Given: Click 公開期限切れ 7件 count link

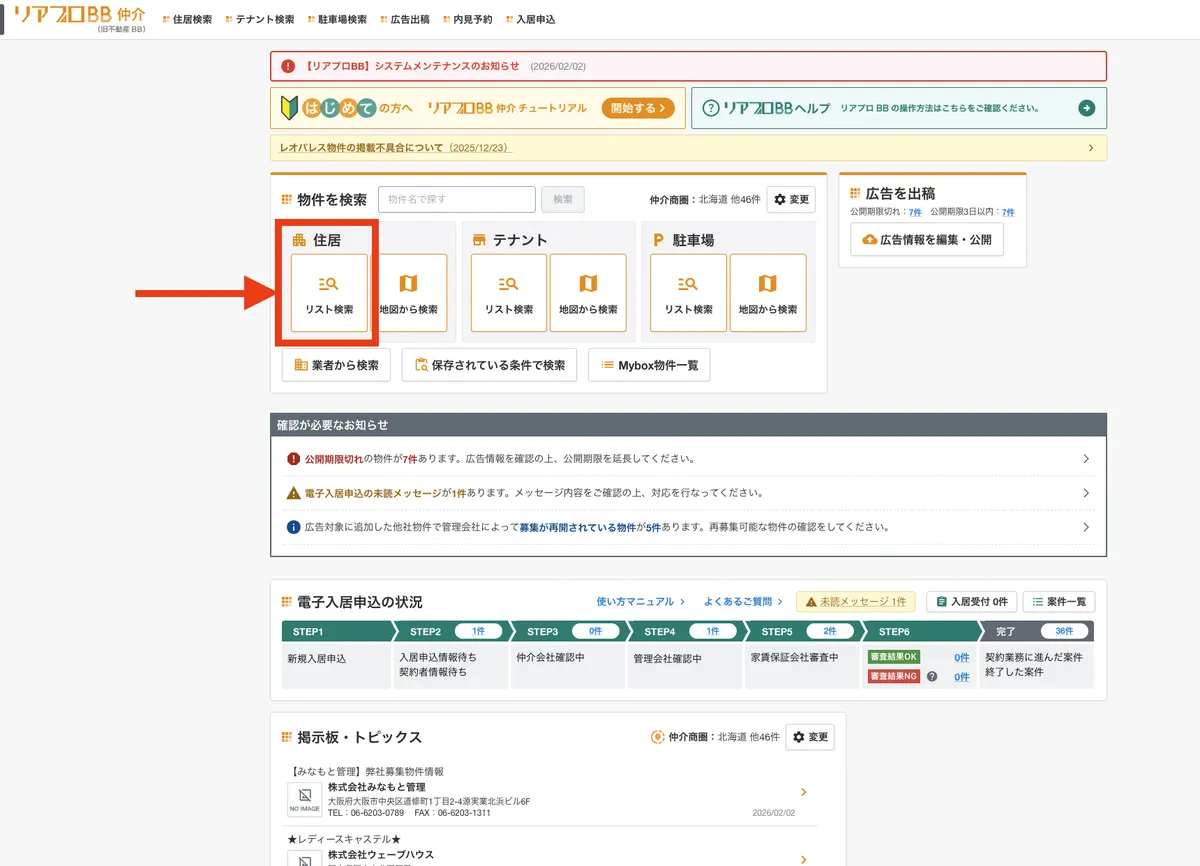Looking at the screenshot, I should pyautogui.click(x=915, y=212).
